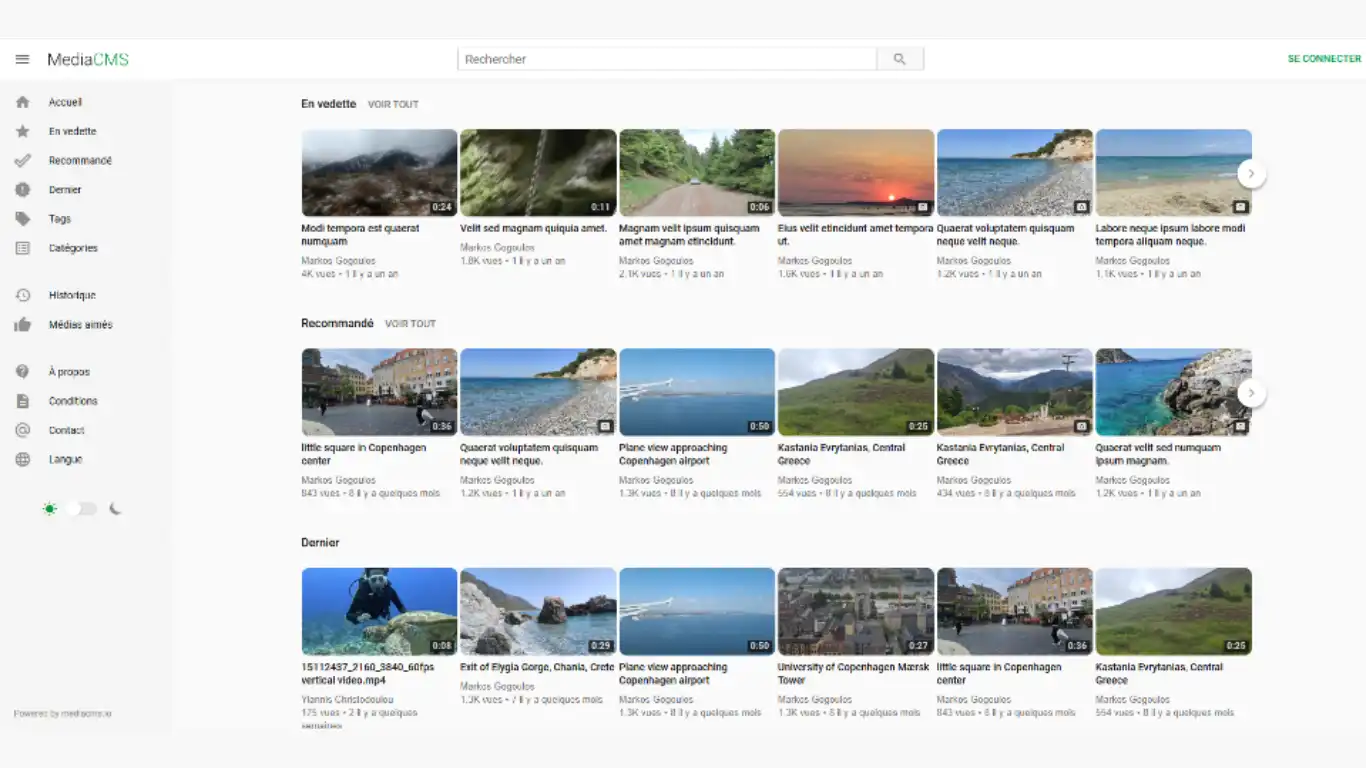1366x768 pixels.
Task: Click the Rechercher search field
Action: 667,59
